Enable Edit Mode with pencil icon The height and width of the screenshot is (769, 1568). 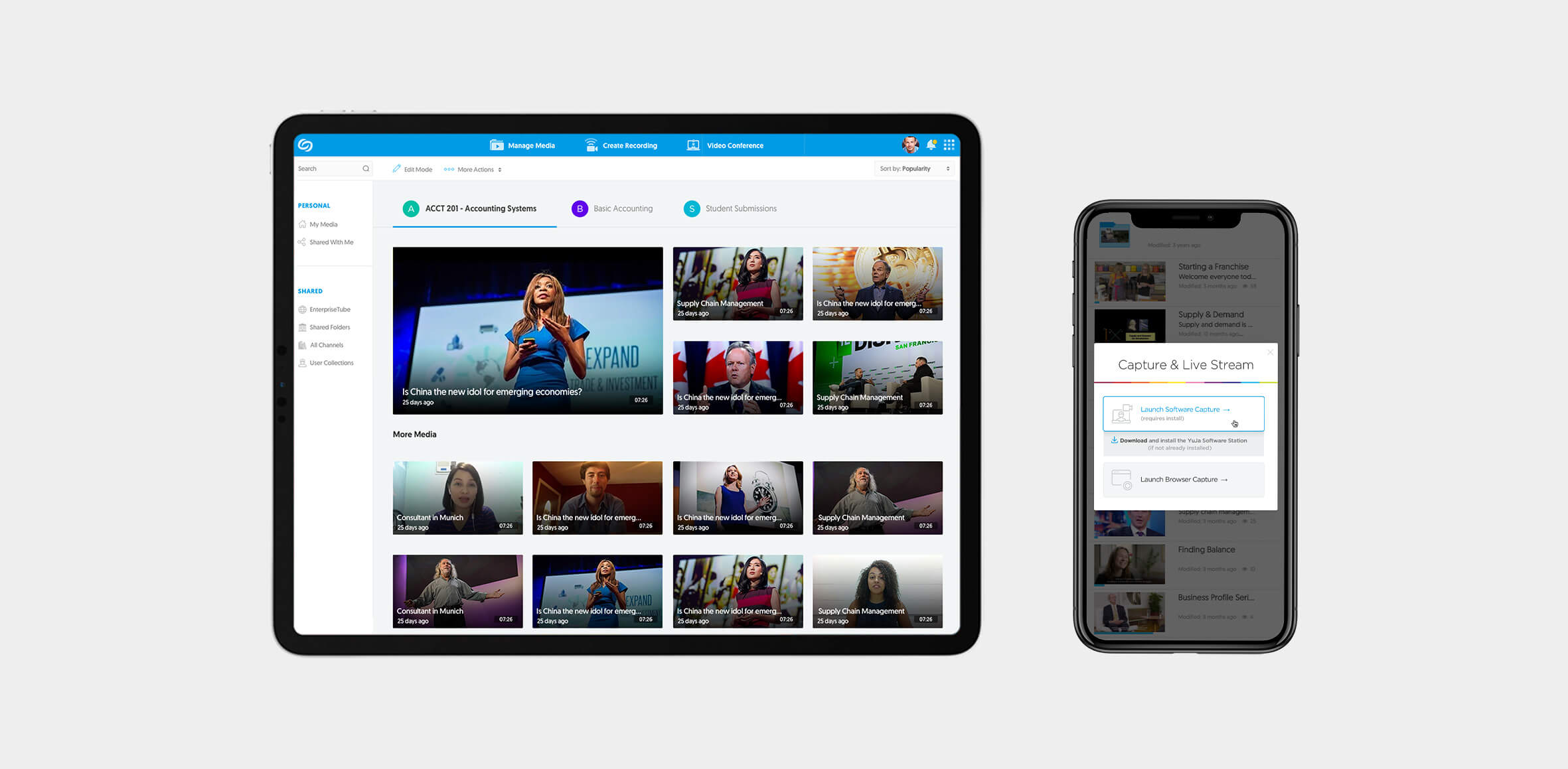(412, 169)
